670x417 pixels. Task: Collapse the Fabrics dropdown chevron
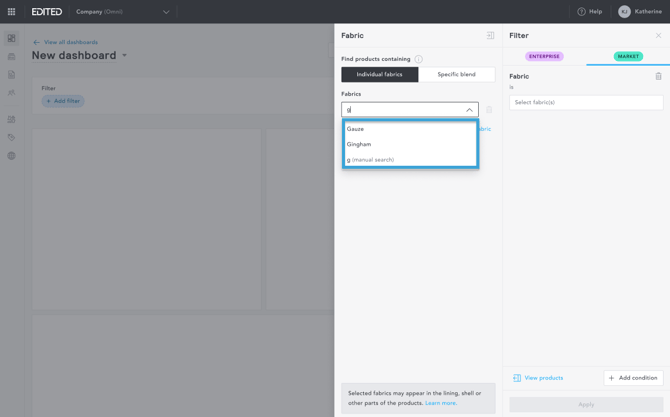point(469,110)
